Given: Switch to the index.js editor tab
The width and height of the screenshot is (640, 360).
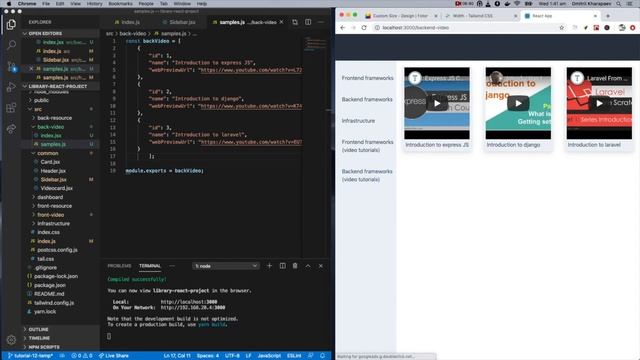Looking at the screenshot, I should [x=127, y=22].
